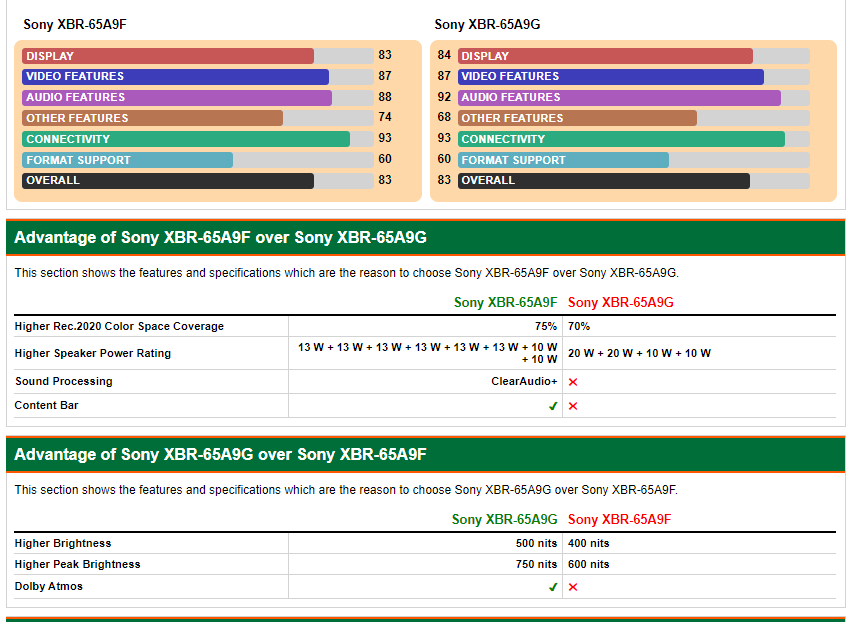The height and width of the screenshot is (622, 852).
Task: Click the '600 nits' peak brightness value
Action: tap(588, 564)
